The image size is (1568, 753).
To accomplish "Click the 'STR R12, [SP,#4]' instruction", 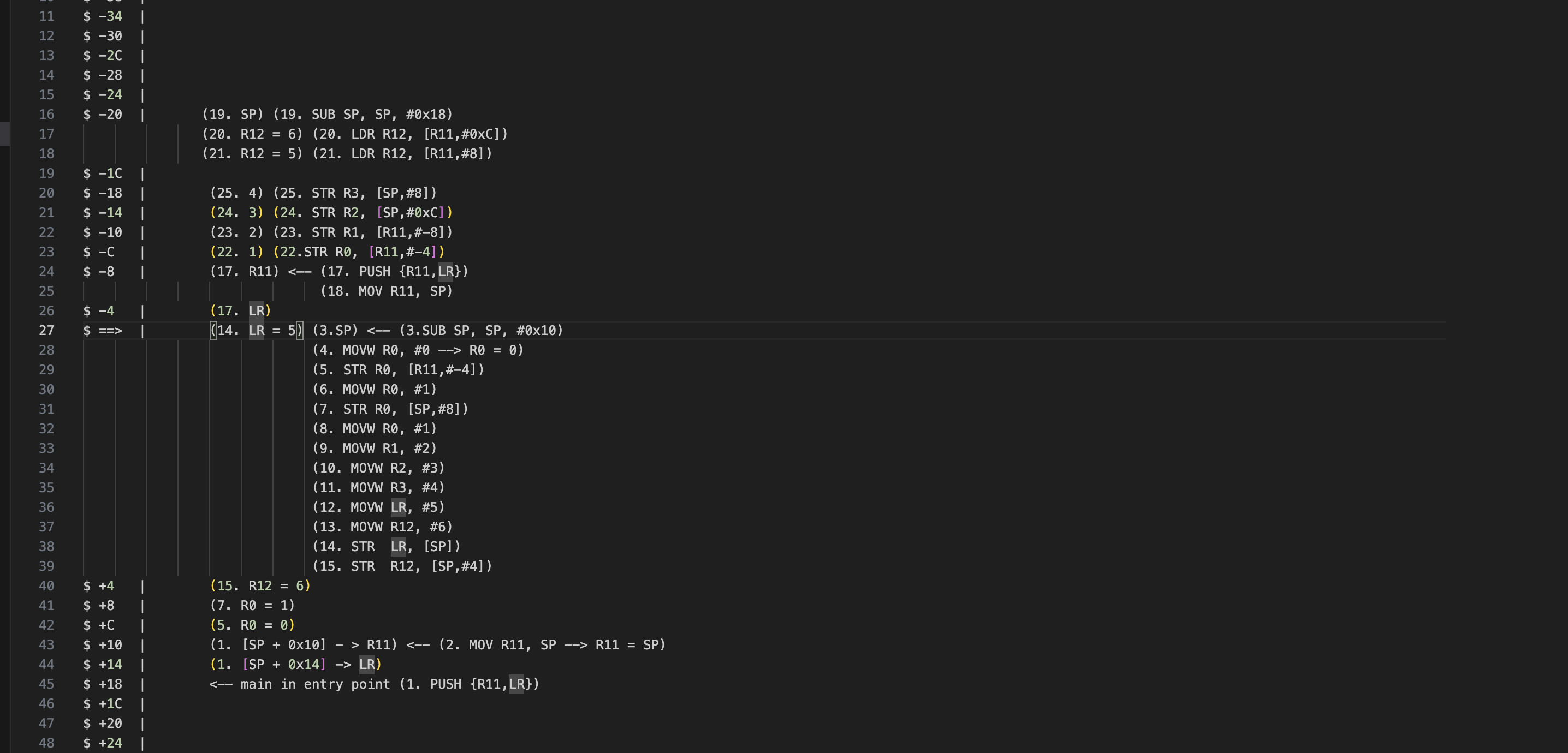I will [420, 566].
